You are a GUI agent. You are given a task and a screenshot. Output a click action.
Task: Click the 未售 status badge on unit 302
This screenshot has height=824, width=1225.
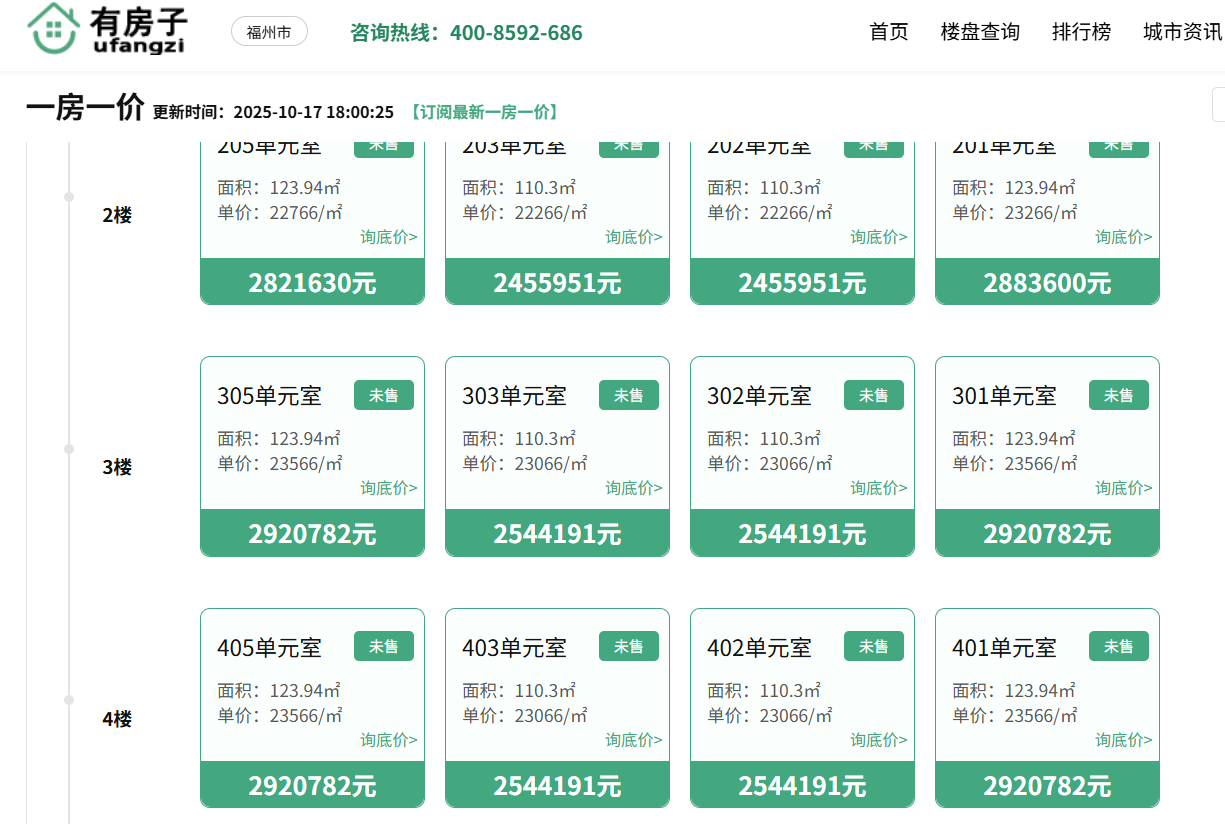[x=873, y=395]
